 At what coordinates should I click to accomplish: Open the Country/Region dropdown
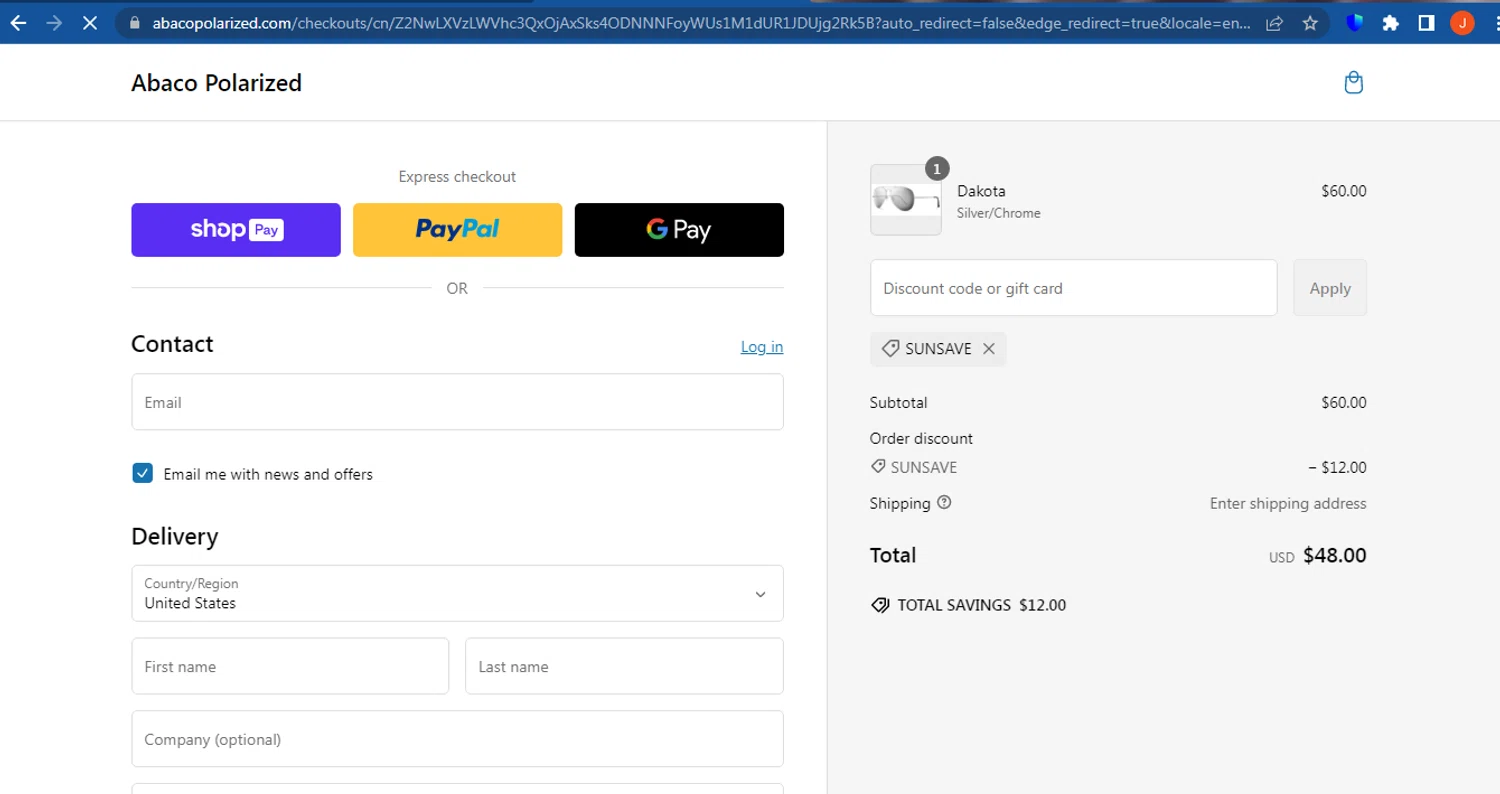point(457,593)
